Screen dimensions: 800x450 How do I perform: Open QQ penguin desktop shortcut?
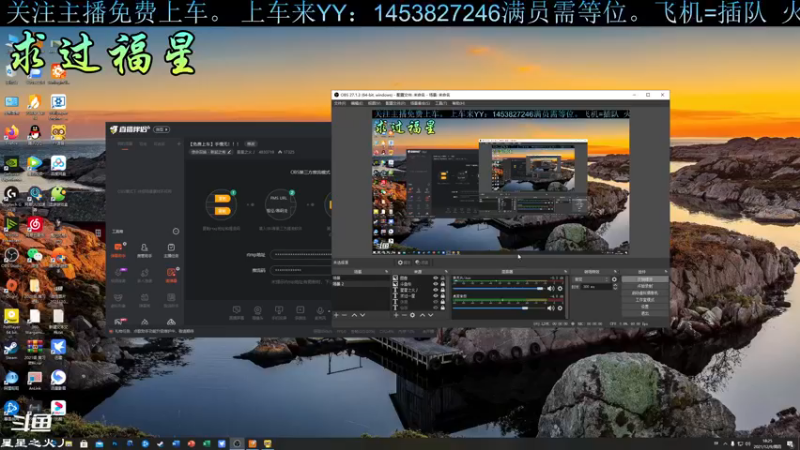pos(35,134)
